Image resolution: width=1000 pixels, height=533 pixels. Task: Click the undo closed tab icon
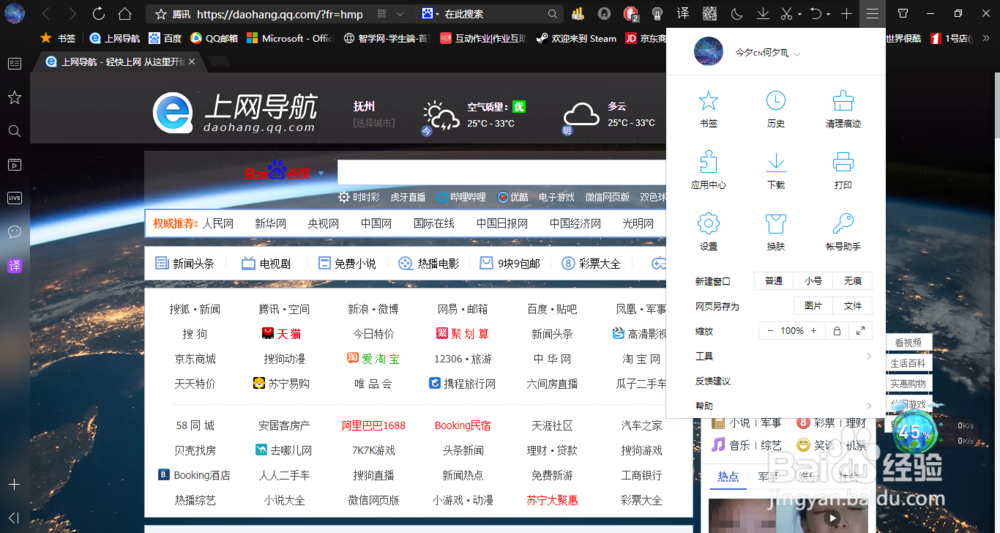coord(816,13)
